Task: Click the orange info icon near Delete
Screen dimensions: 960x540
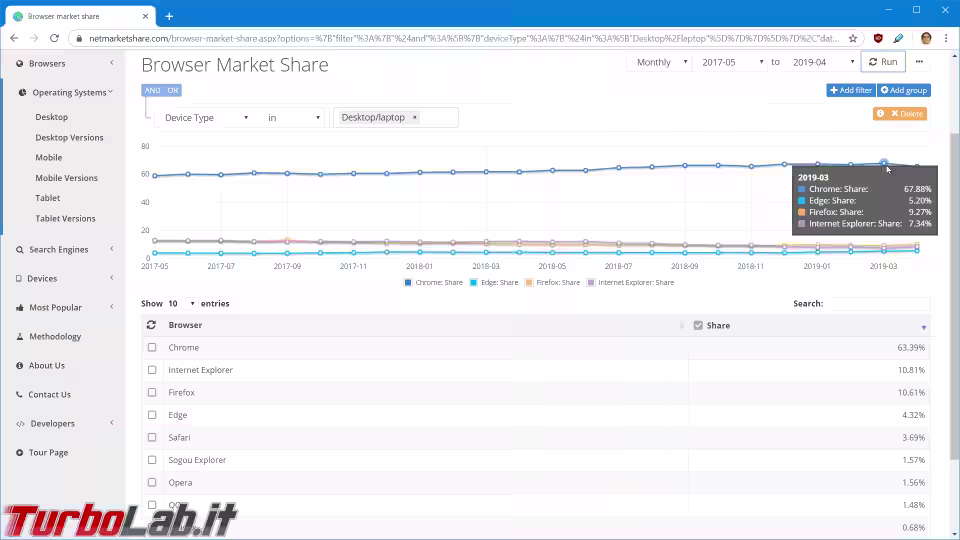Action: point(880,114)
